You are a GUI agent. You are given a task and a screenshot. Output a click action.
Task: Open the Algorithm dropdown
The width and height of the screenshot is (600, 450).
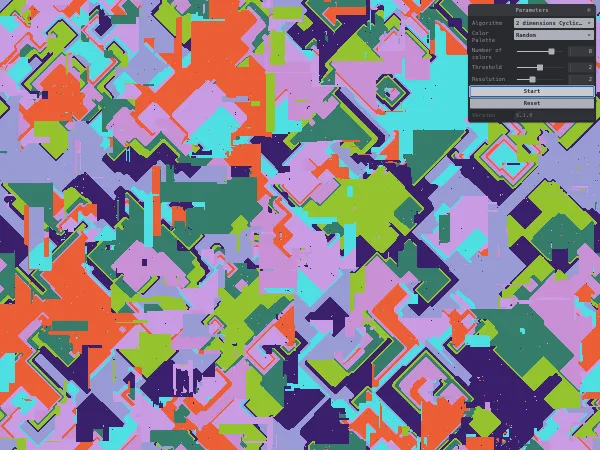(554, 23)
